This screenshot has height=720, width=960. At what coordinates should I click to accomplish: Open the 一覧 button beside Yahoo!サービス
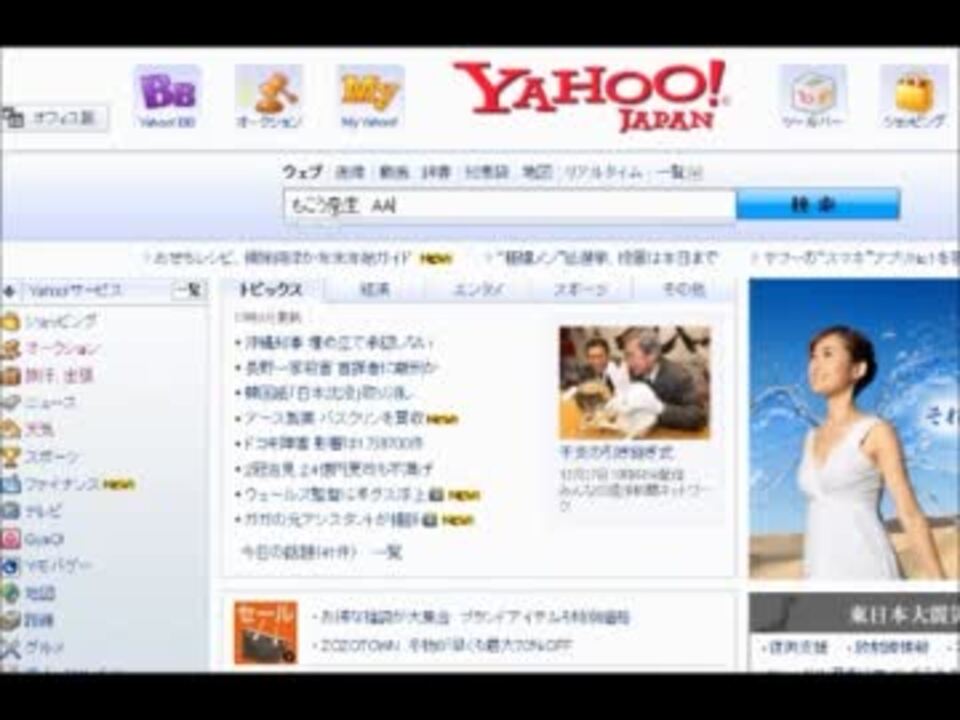[188, 290]
